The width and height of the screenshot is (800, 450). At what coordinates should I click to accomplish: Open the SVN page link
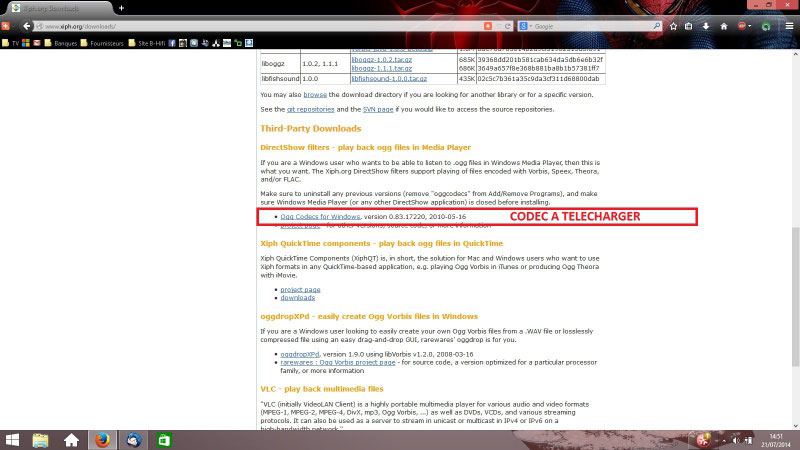(378, 109)
